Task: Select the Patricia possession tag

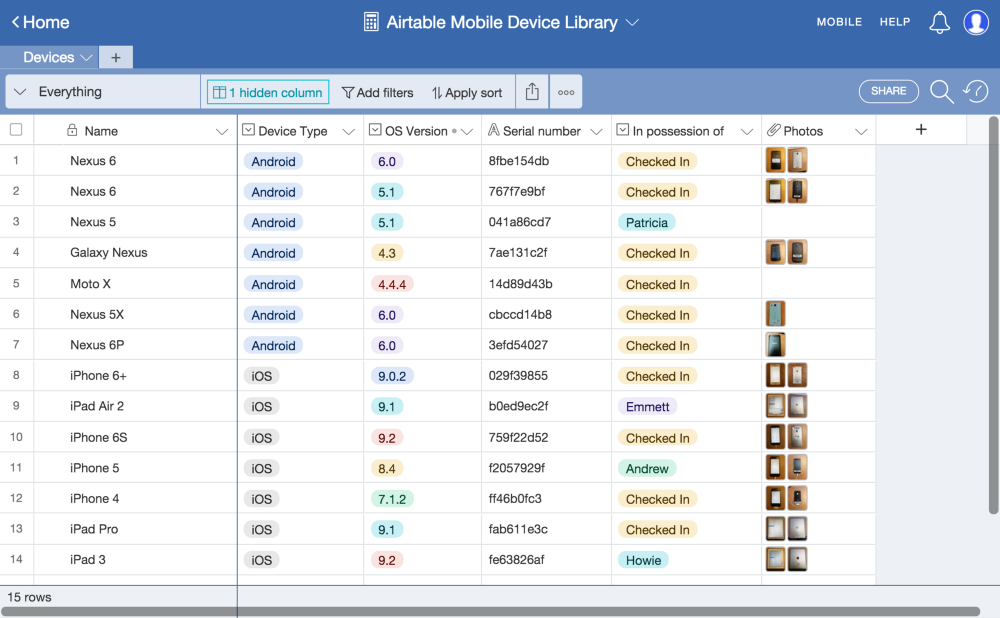Action: (x=646, y=223)
